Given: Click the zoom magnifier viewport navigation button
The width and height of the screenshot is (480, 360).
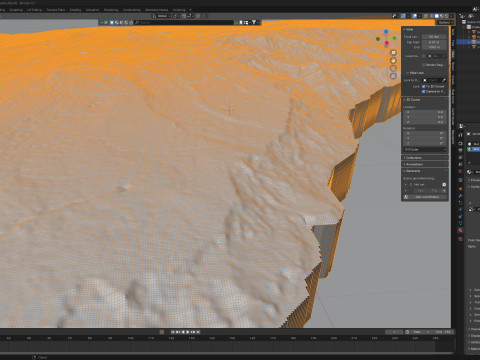Looking at the screenshot, I should [x=393, y=53].
